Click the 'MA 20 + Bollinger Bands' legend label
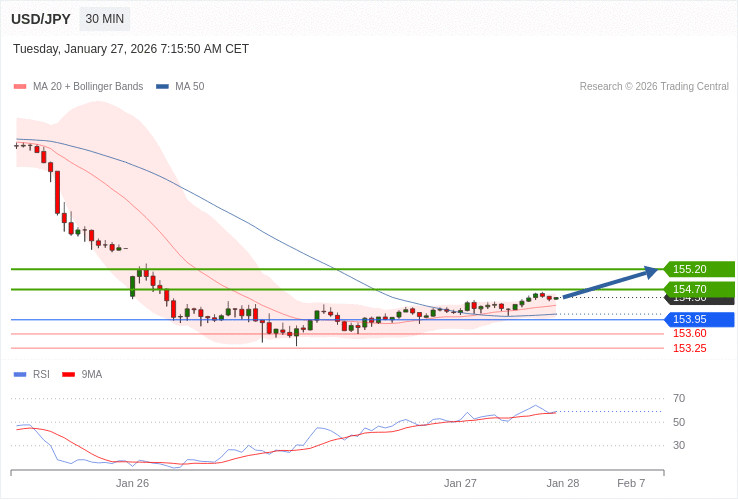Screen dimensions: 738x500 click(88, 87)
